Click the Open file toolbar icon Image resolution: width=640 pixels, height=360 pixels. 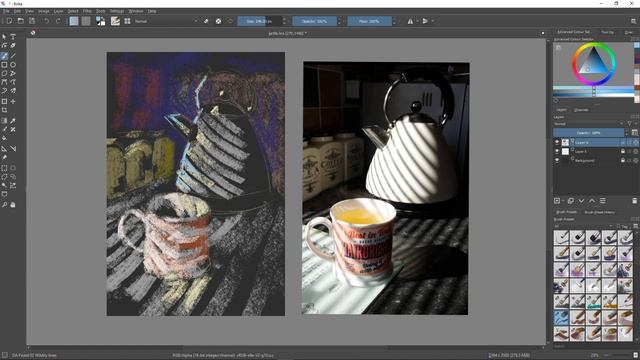tap(20, 21)
